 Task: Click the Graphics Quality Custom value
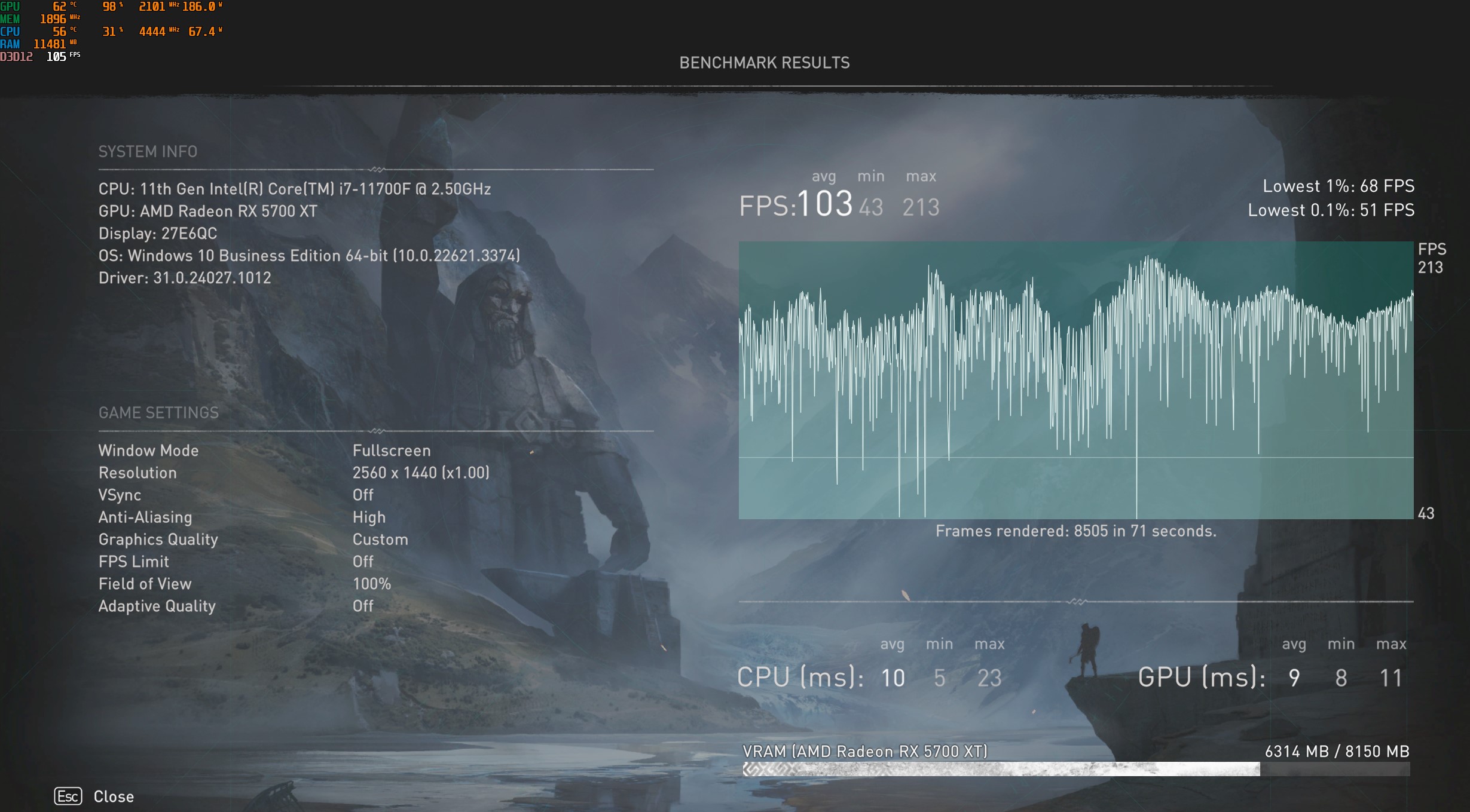pos(380,540)
